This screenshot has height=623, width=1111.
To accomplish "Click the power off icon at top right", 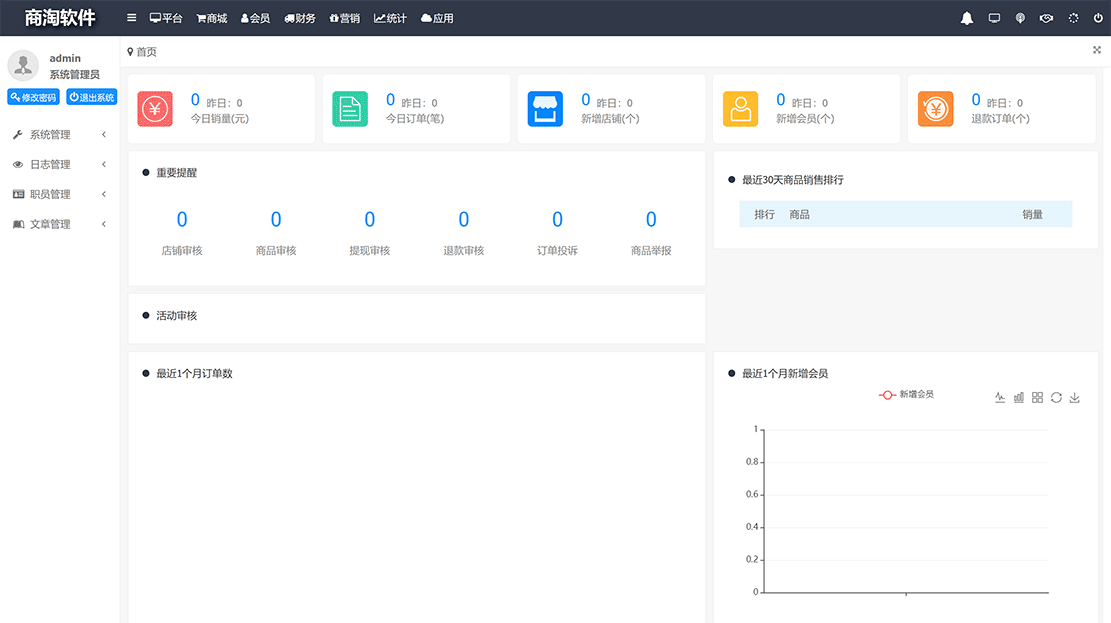I will [x=1098, y=17].
